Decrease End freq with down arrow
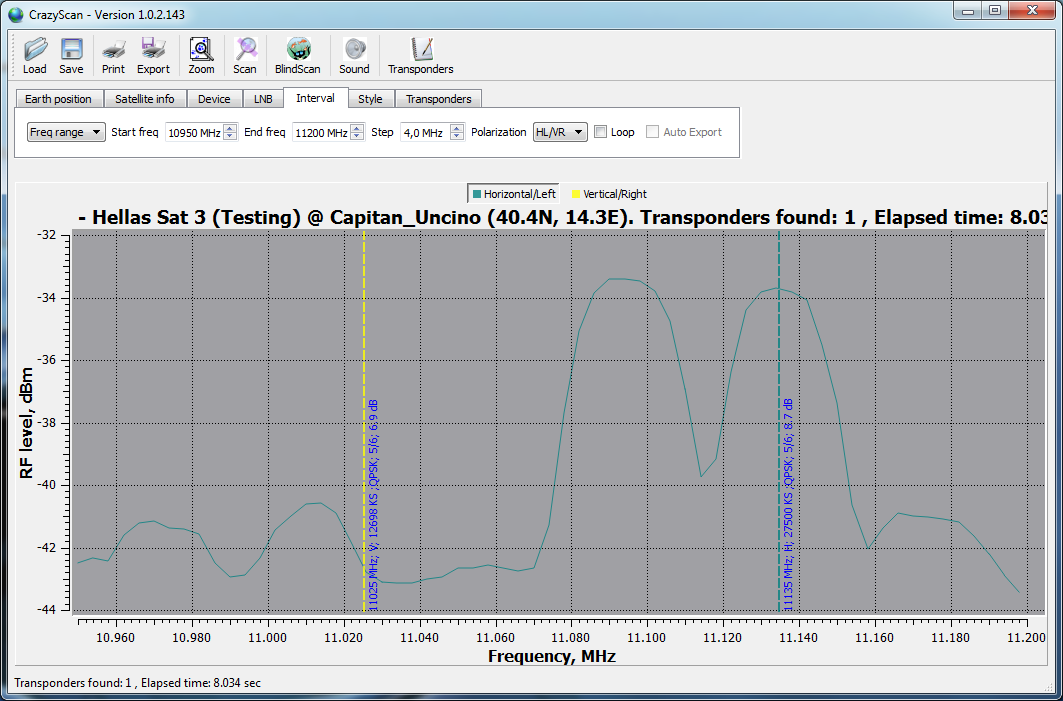 point(357,136)
